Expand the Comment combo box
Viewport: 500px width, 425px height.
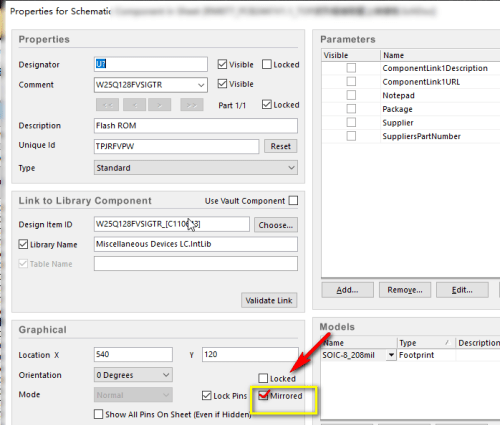pyautogui.click(x=201, y=85)
